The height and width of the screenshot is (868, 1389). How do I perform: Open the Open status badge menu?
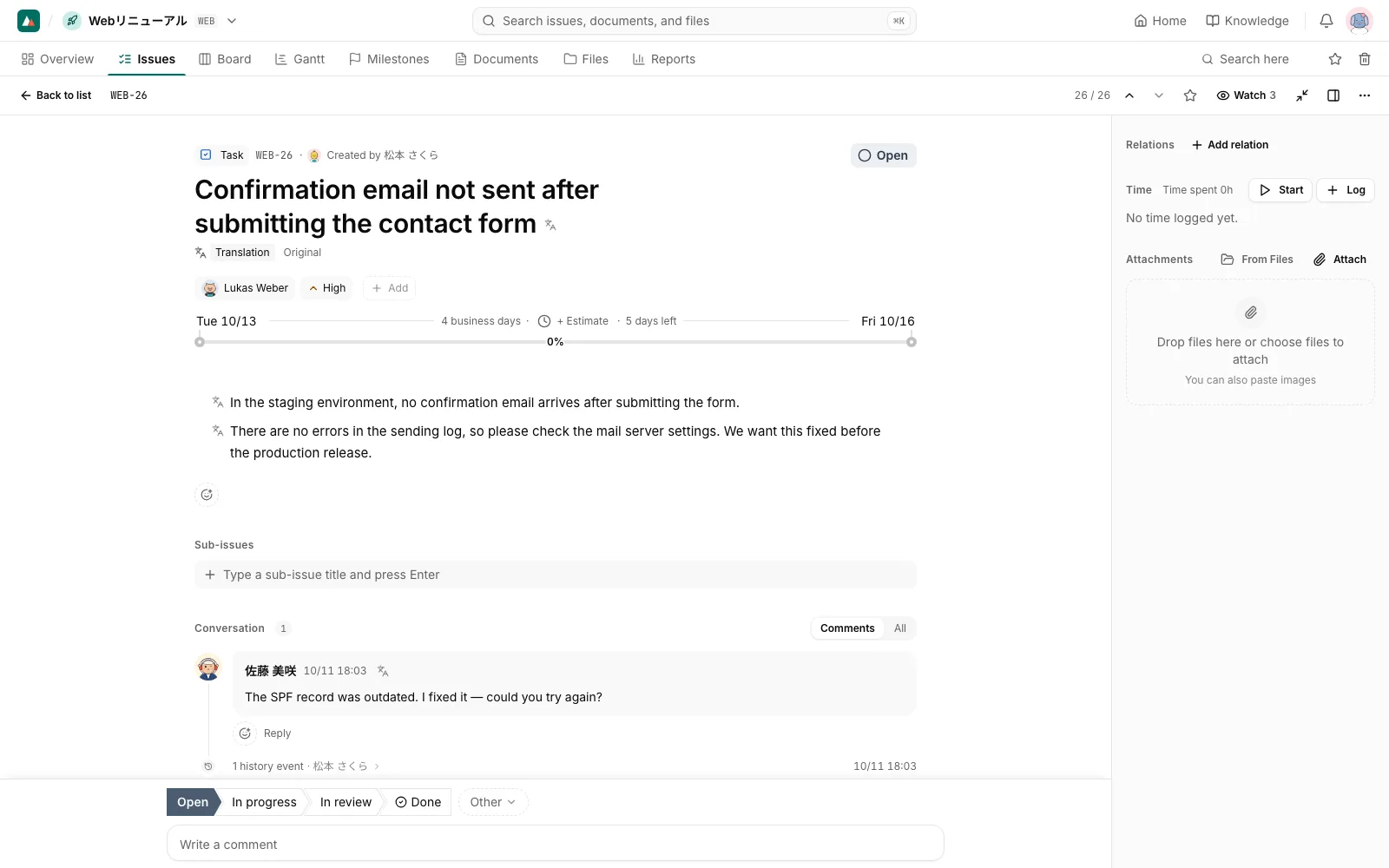click(883, 155)
